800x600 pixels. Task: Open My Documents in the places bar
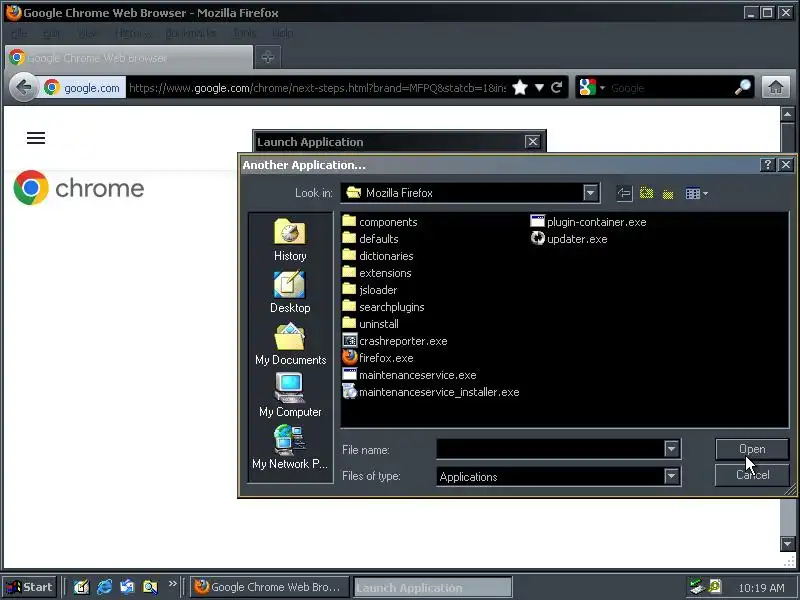(290, 344)
